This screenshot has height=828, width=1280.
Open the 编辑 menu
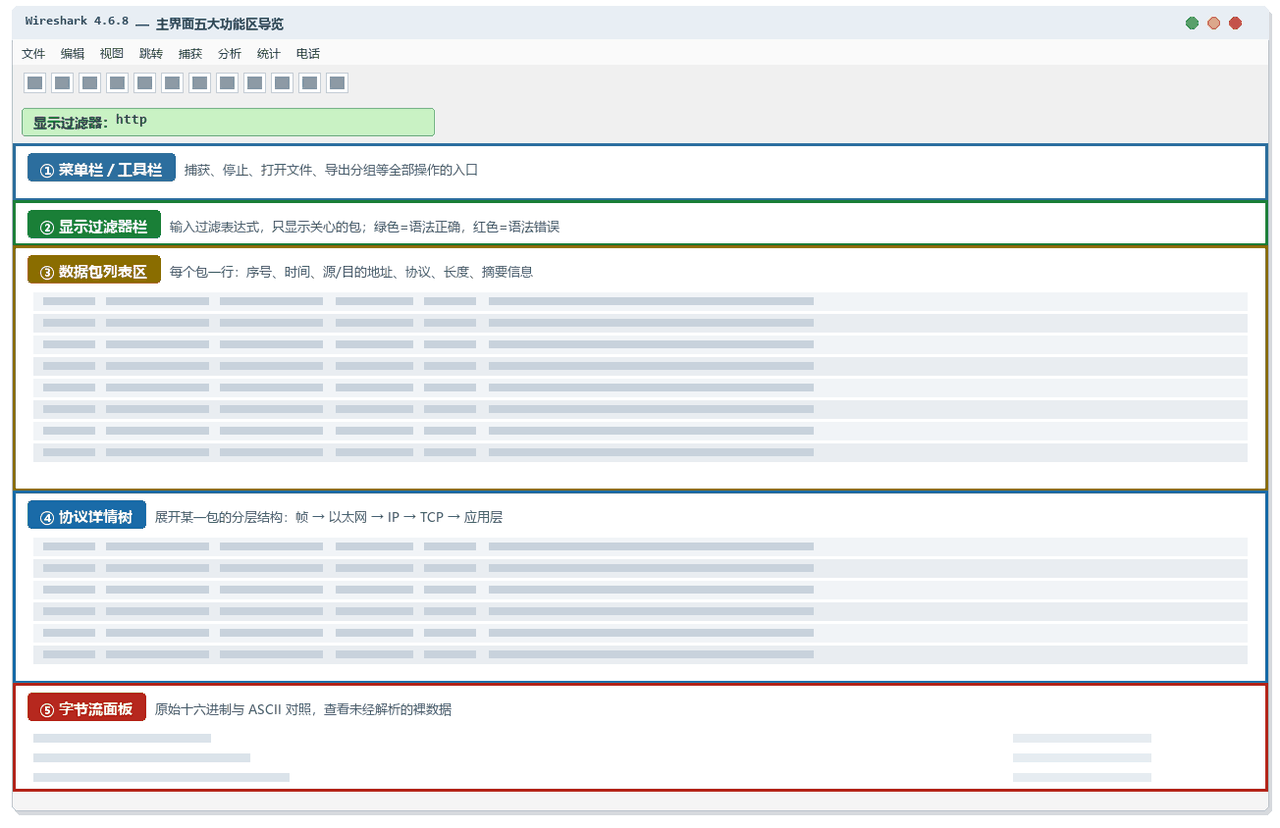point(73,54)
